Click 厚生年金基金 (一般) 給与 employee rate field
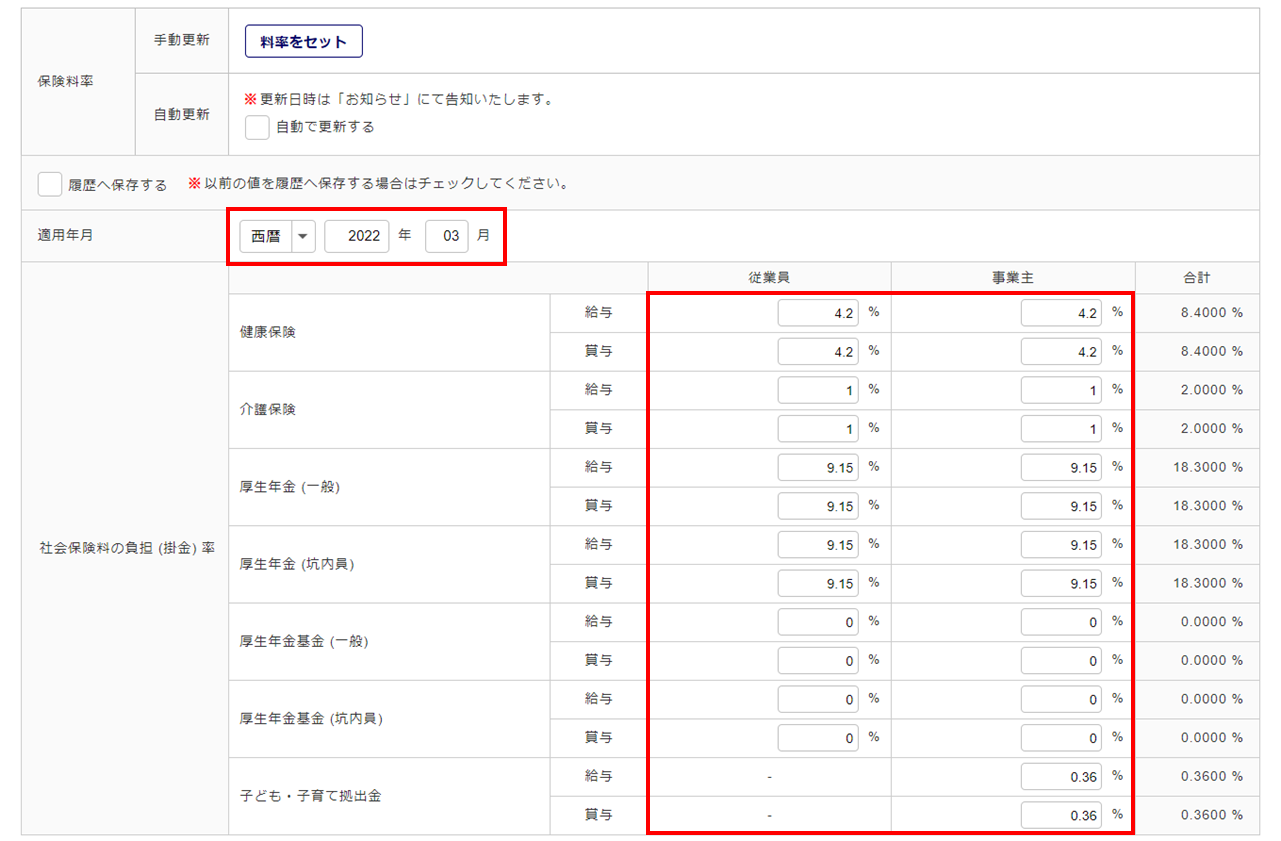 (x=818, y=622)
